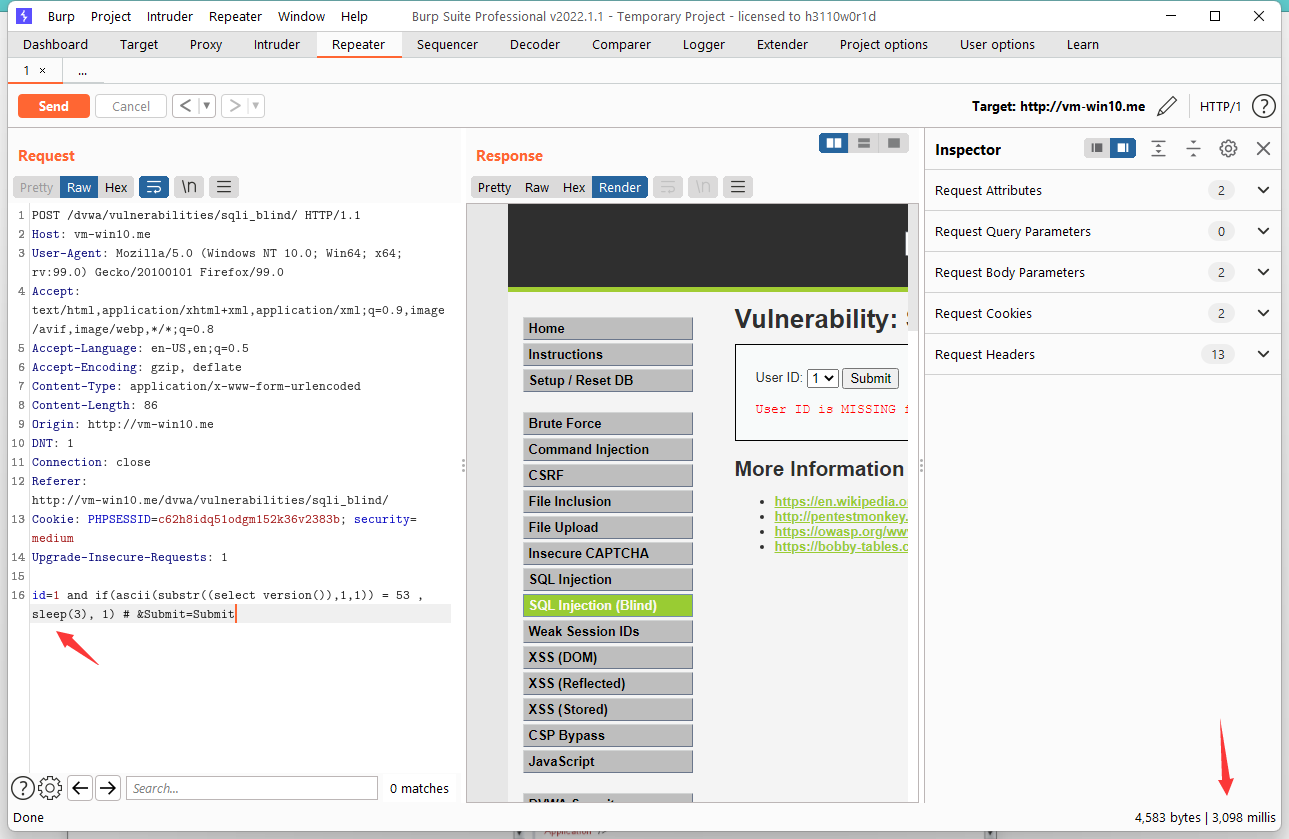Select top-bottom request/response layout icon
Viewport: 1289px width, 839px height.
pyautogui.click(x=864, y=143)
